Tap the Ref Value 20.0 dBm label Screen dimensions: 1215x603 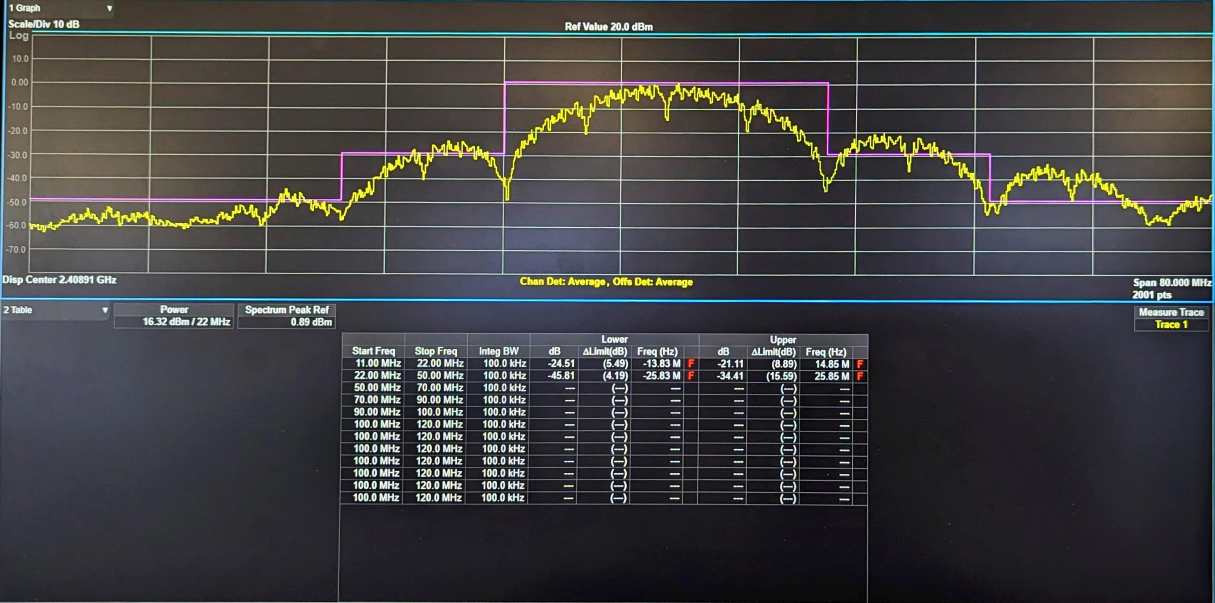608,27
